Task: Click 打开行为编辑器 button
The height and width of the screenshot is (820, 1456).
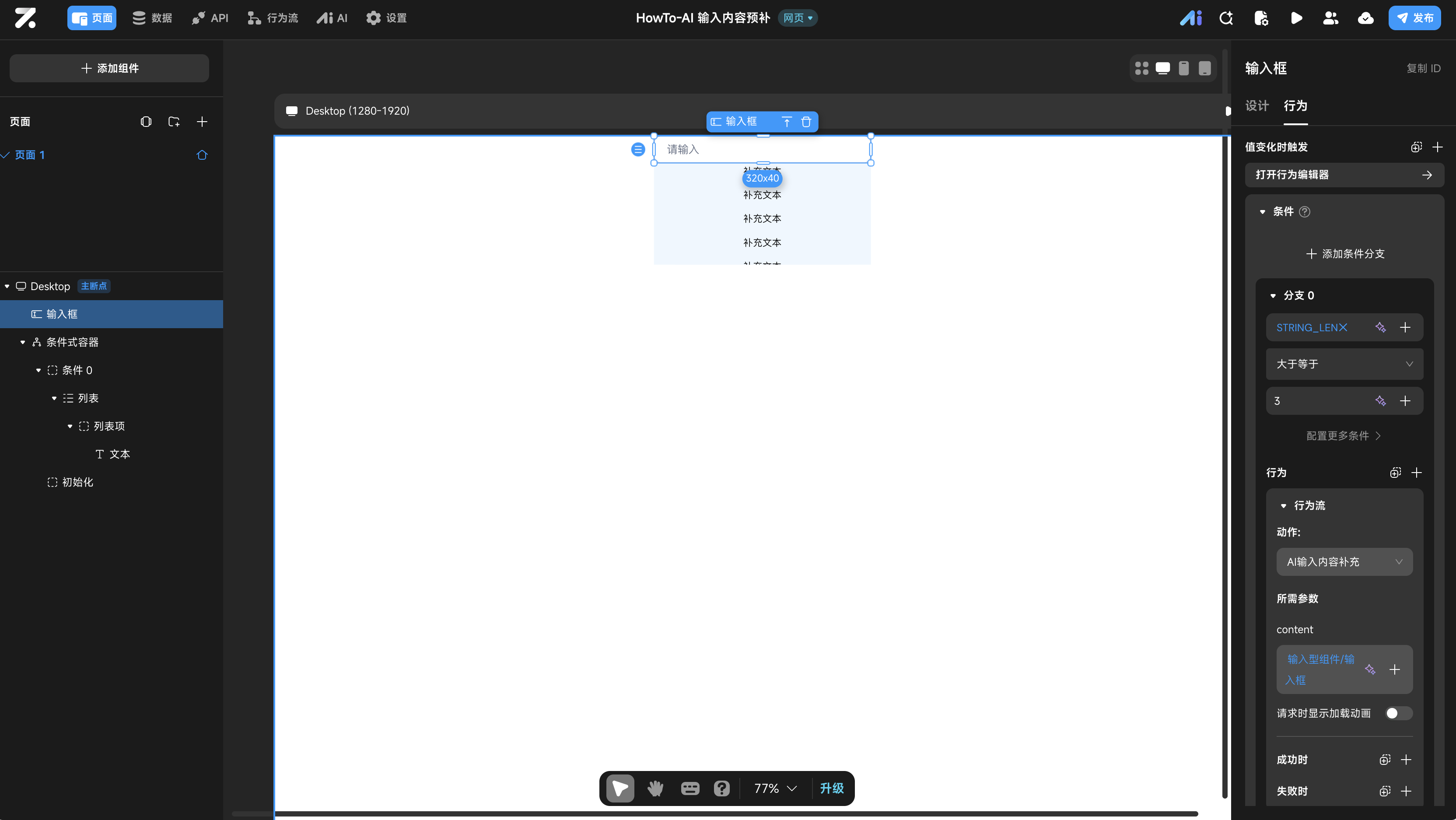Action: (1344, 175)
